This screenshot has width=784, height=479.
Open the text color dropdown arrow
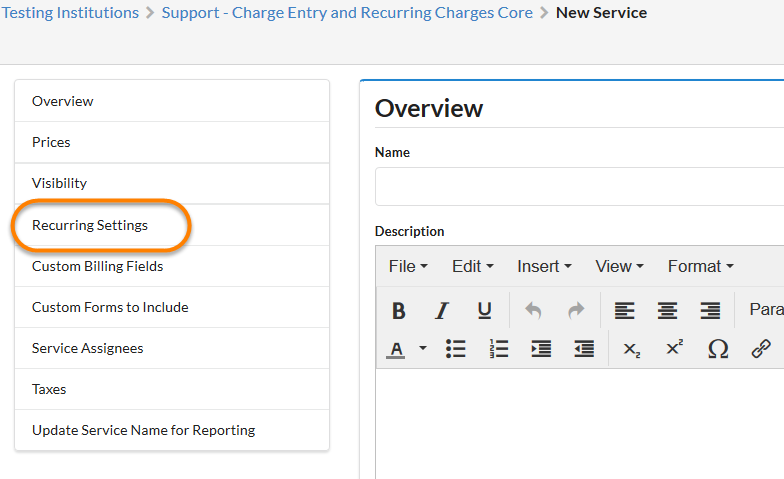422,349
